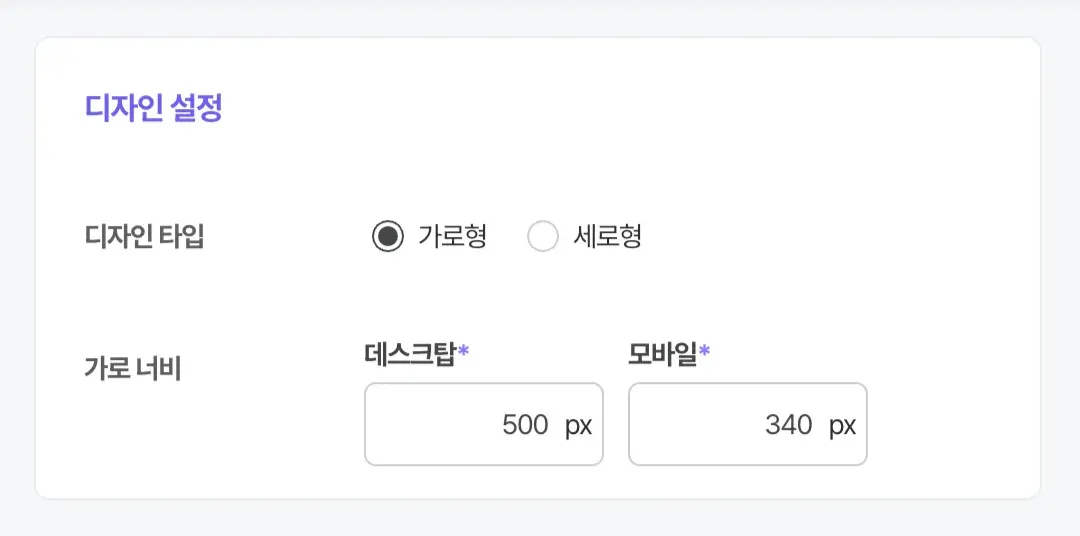Click the px unit in 모바일 field
Image resolution: width=1080 pixels, height=536 pixels.
click(x=842, y=425)
